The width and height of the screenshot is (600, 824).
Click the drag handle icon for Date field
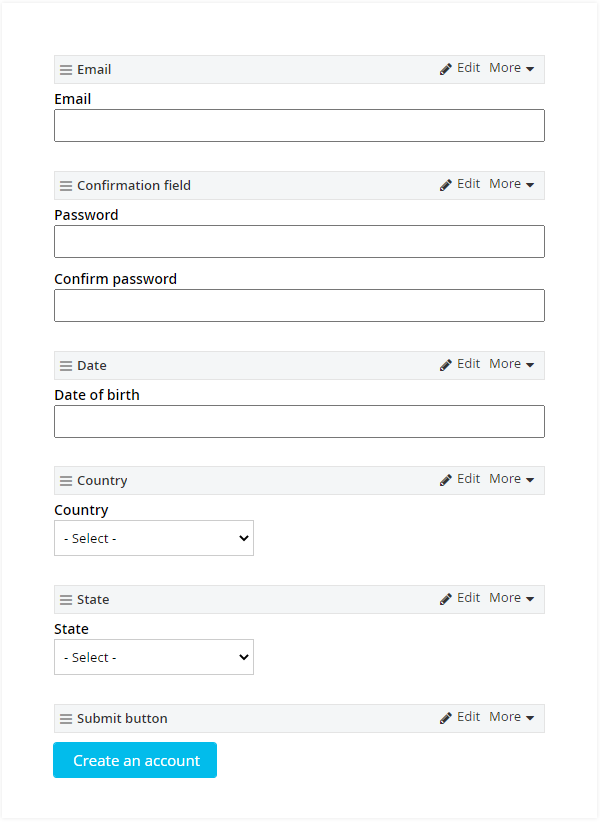(66, 366)
